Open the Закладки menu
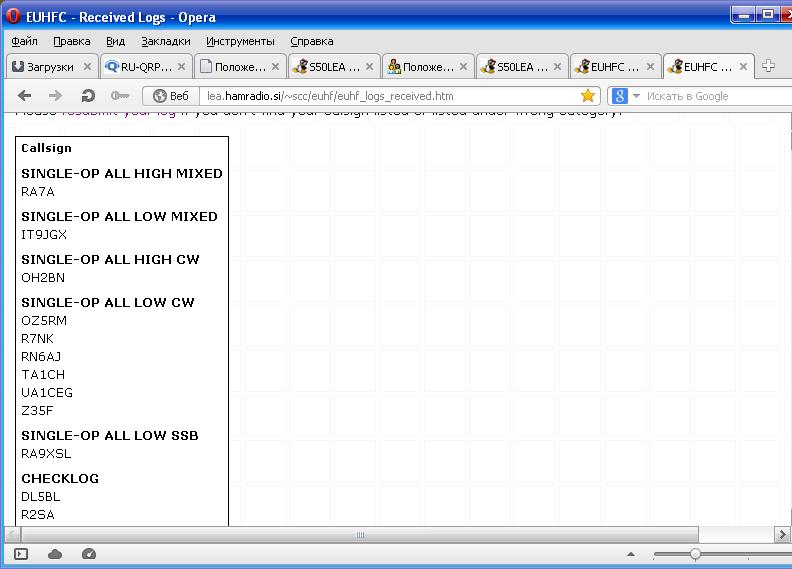The height and width of the screenshot is (569, 792). (x=165, y=41)
